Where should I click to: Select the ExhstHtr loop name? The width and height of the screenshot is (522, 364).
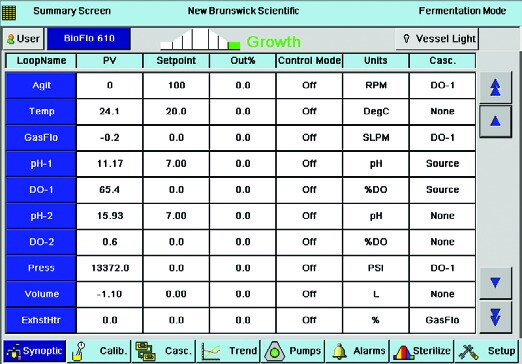41,320
